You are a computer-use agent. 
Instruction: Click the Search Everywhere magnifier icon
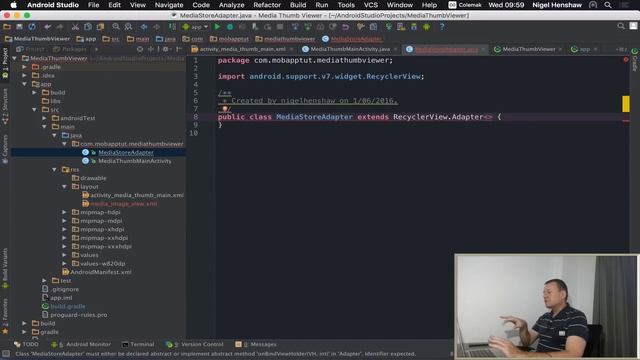(621, 26)
